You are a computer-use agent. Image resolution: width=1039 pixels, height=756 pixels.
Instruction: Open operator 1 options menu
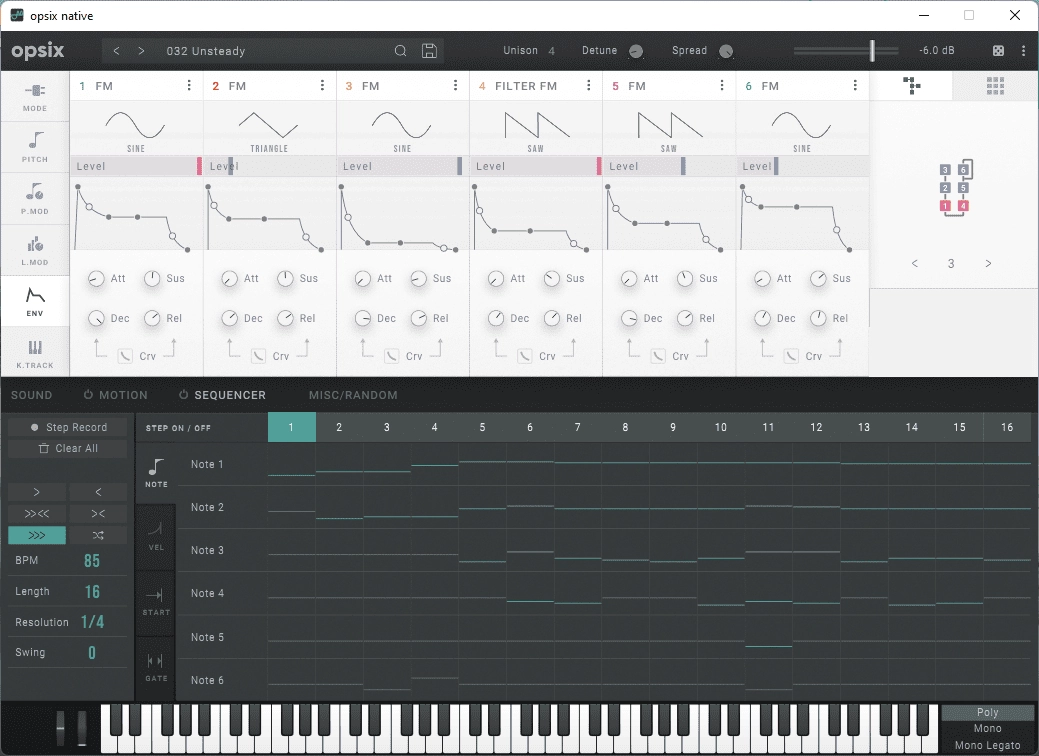189,85
